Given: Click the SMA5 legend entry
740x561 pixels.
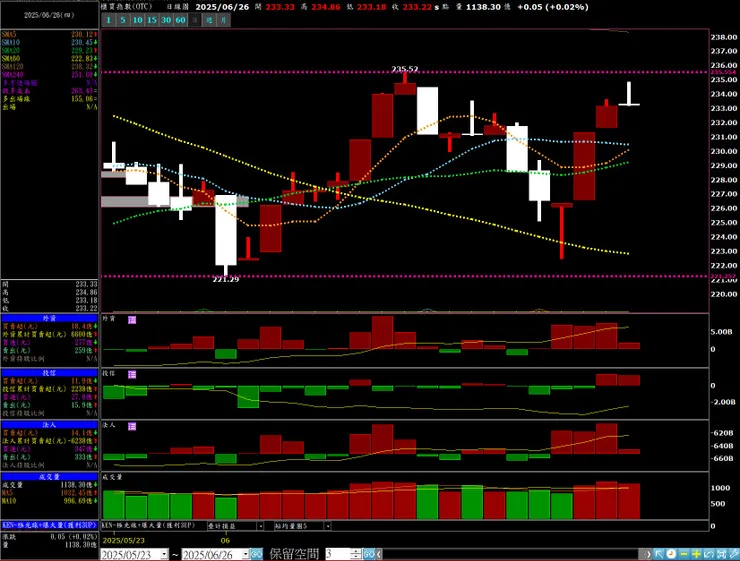Looking at the screenshot, I should point(50,34).
